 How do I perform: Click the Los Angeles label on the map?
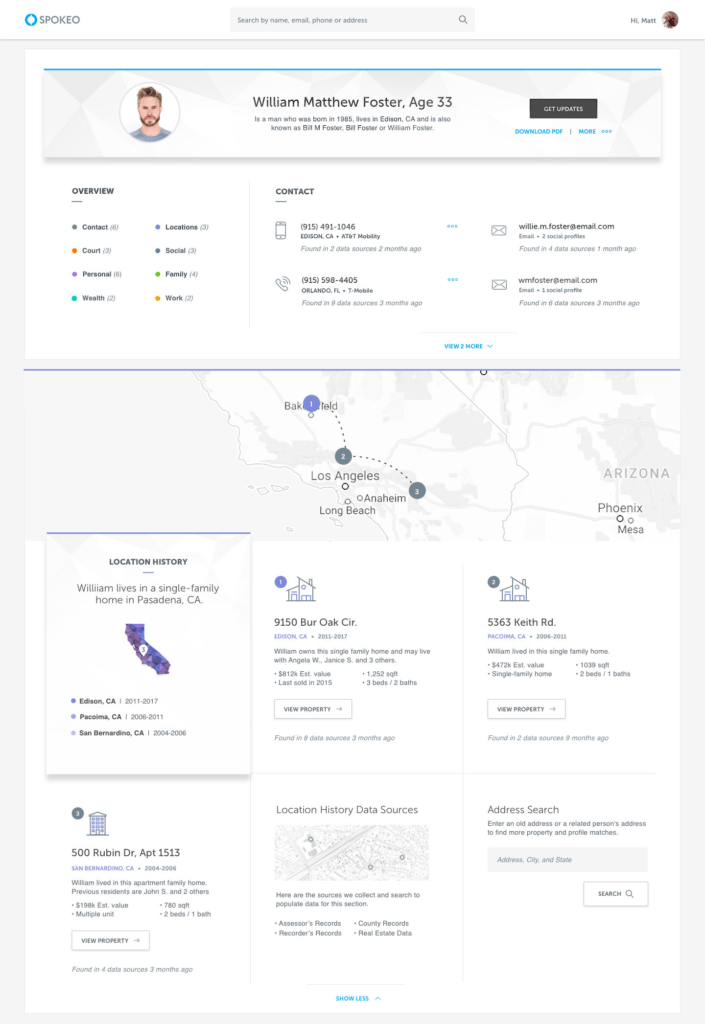pyautogui.click(x=345, y=475)
